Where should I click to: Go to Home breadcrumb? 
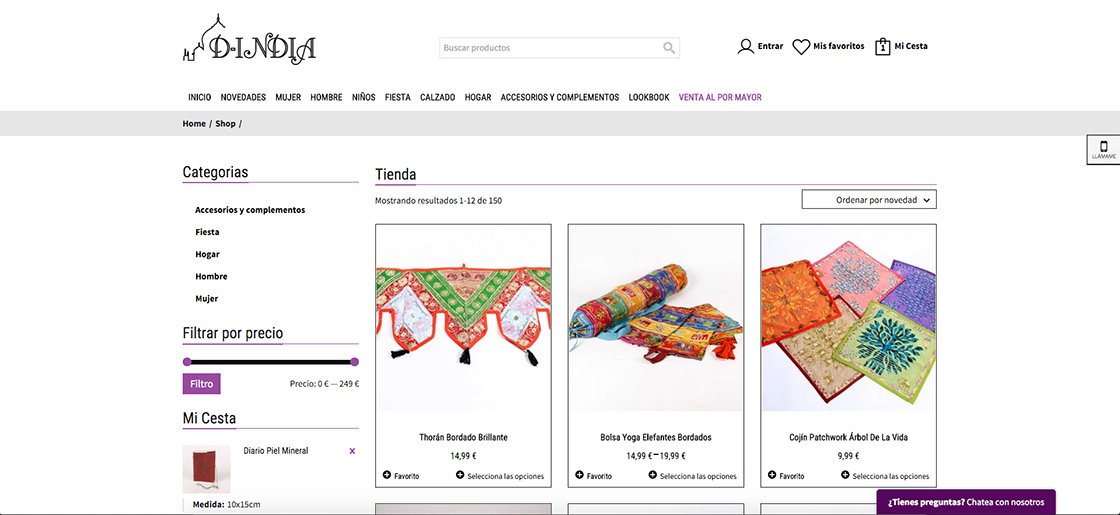tap(194, 124)
